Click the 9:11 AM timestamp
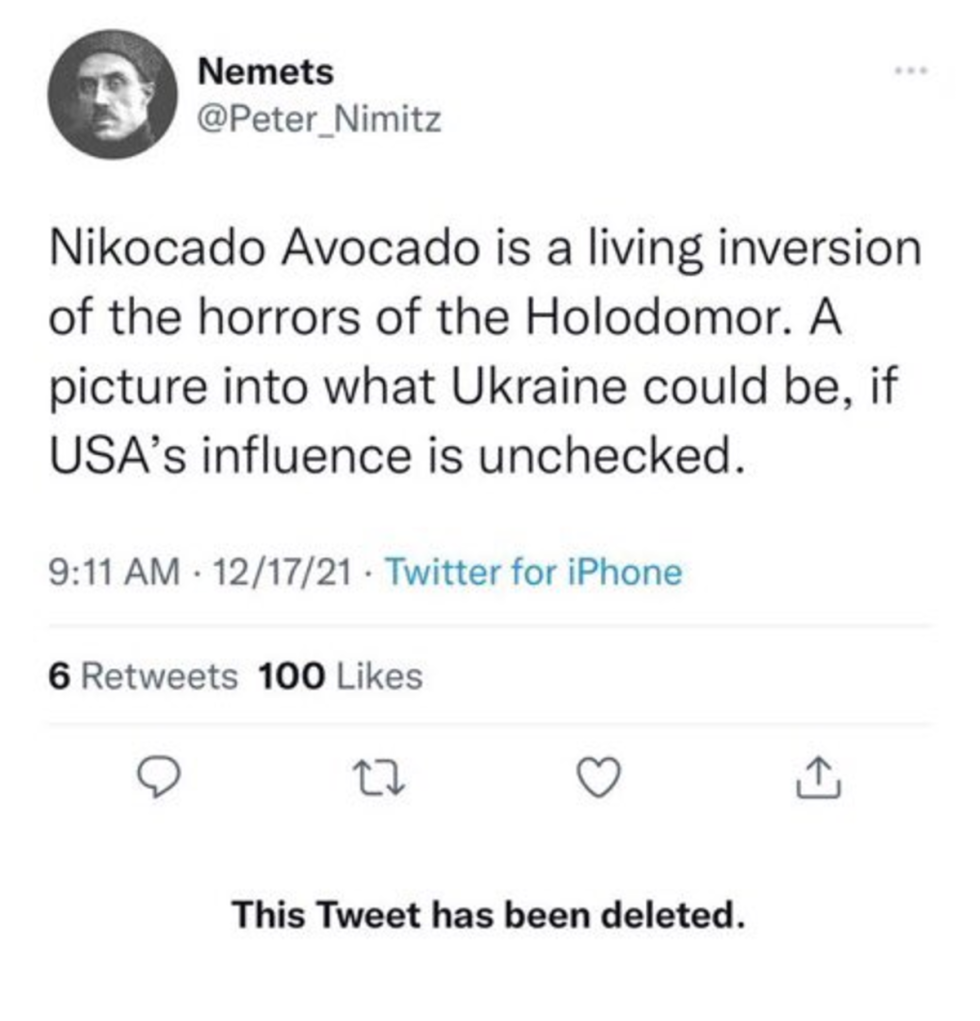The image size is (980, 1021). tap(114, 573)
